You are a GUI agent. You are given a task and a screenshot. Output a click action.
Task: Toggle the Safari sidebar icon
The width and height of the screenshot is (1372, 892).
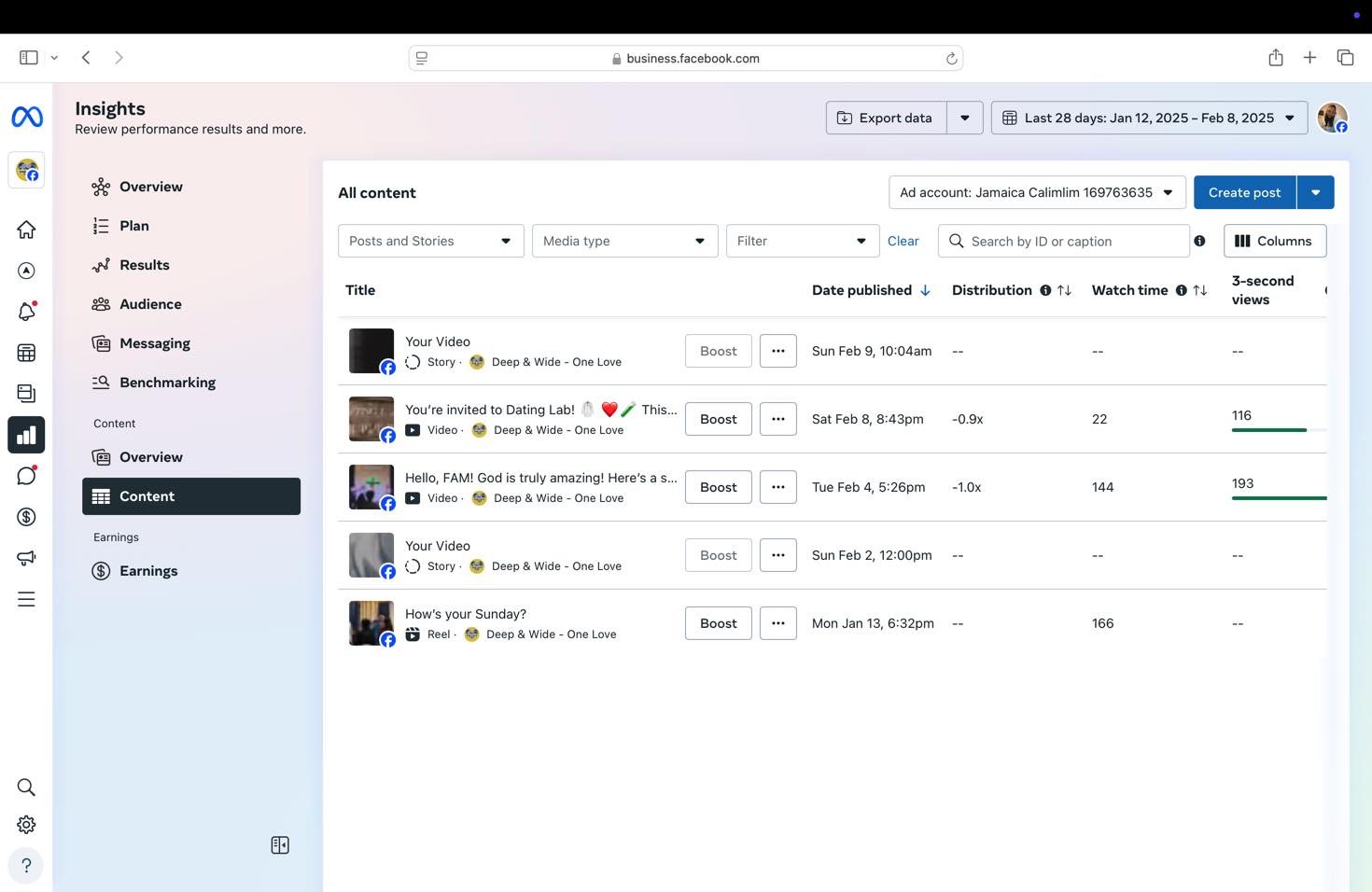[28, 57]
